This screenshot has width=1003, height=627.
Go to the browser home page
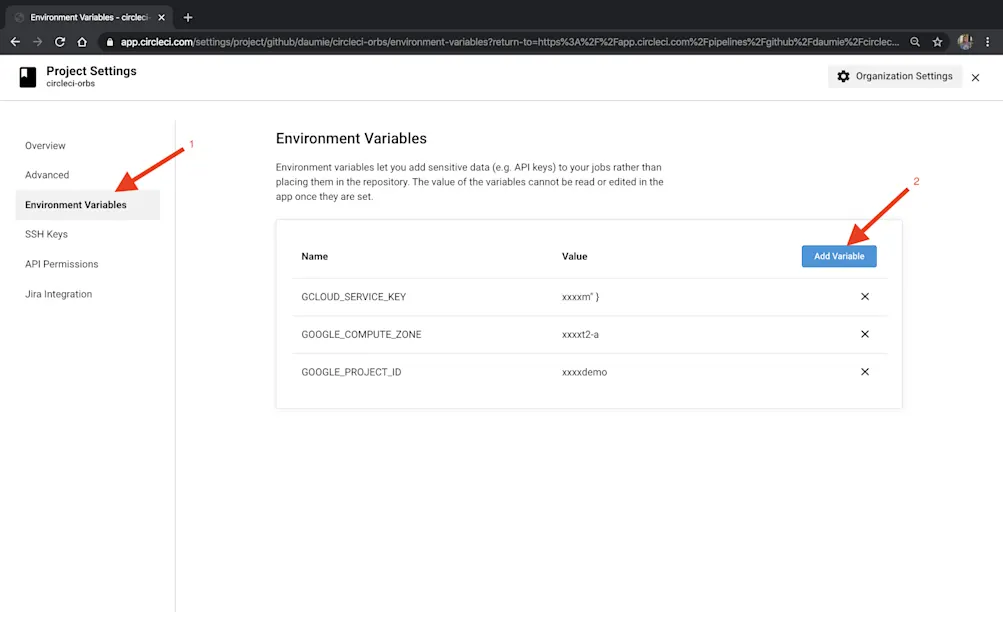pos(82,42)
